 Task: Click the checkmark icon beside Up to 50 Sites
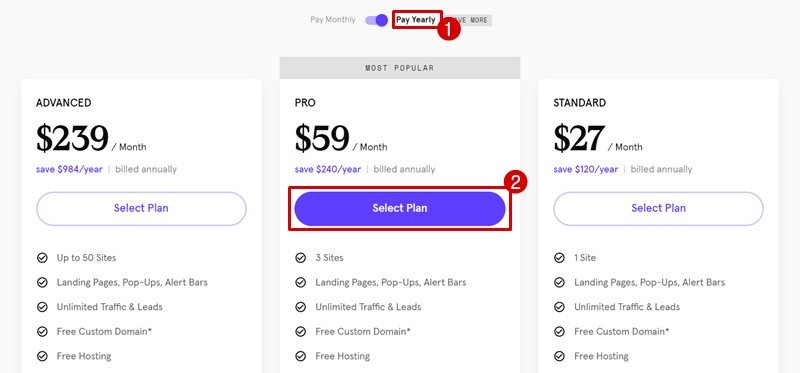point(42,258)
